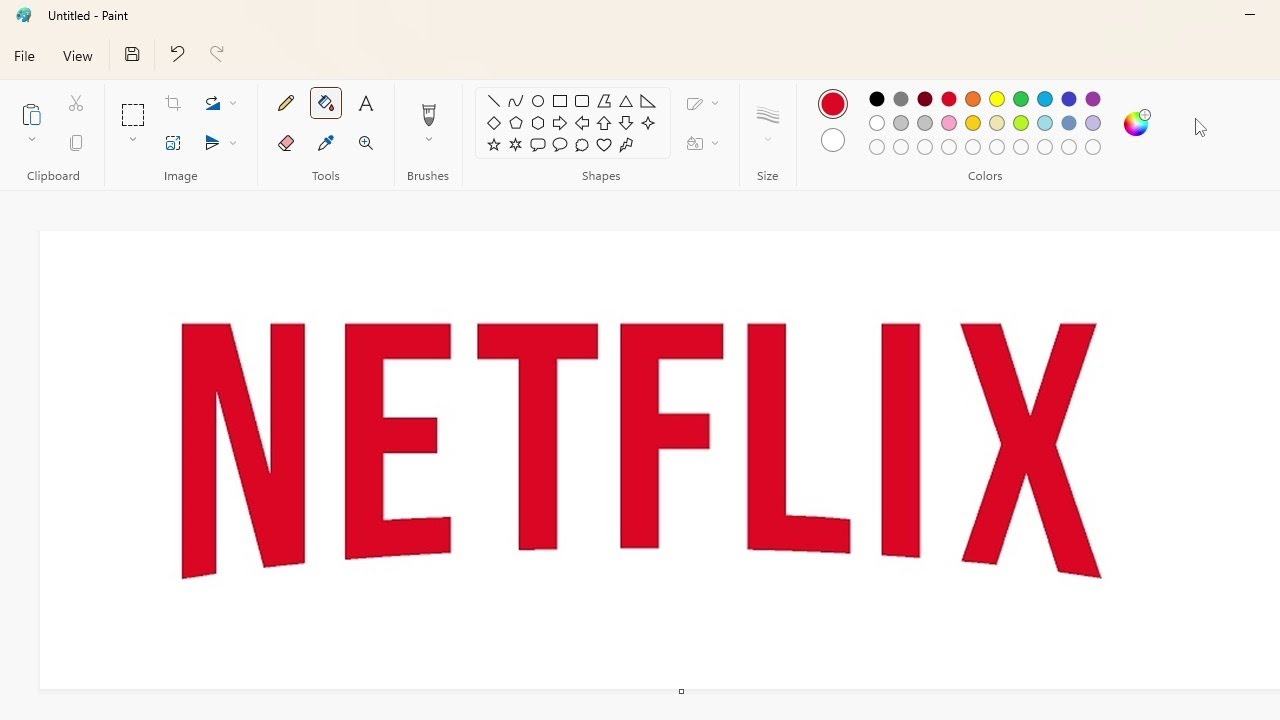This screenshot has width=1280, height=720.
Task: Pick the purple color swatch
Action: click(x=1093, y=99)
